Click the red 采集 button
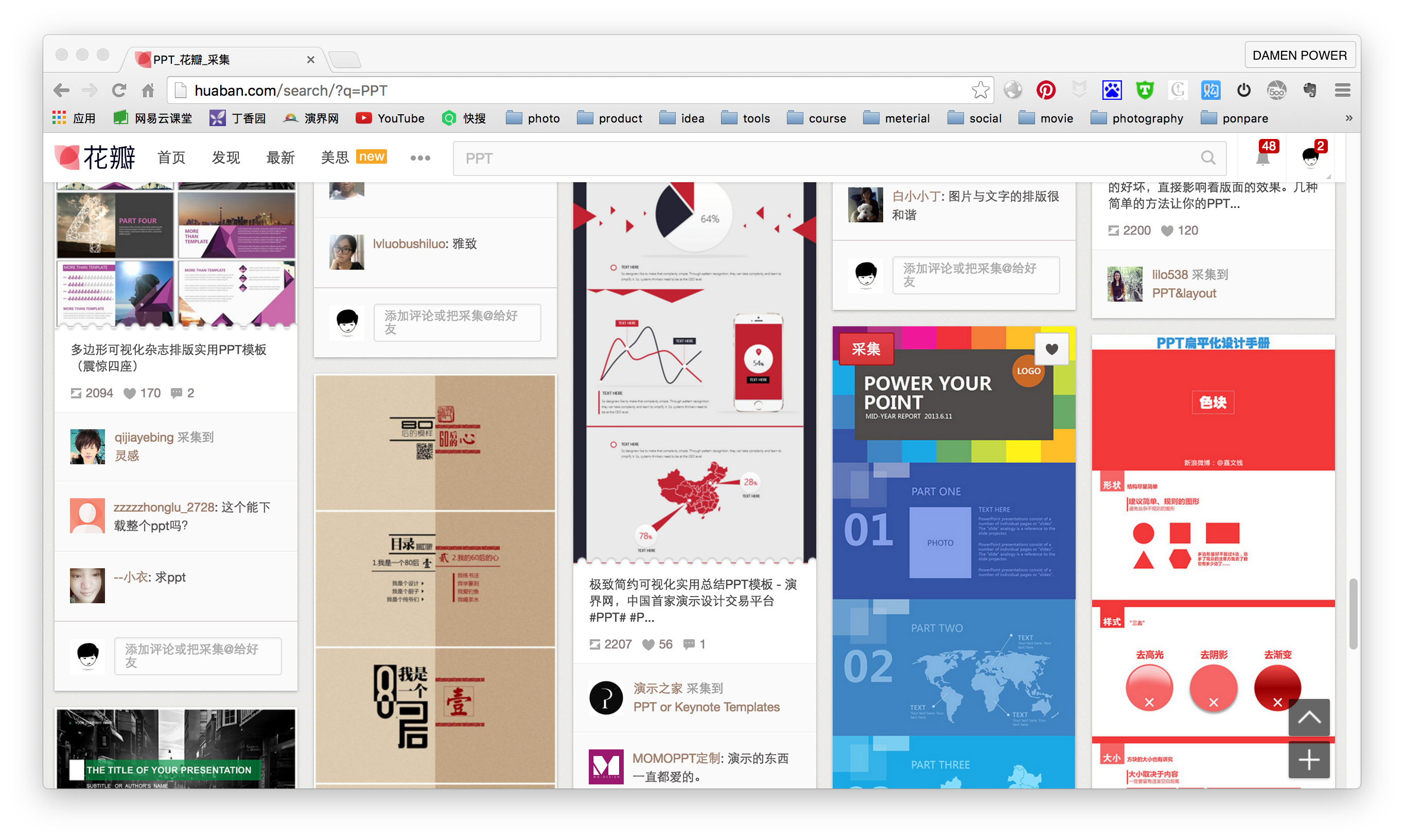This screenshot has width=1404, height=840. click(x=866, y=349)
